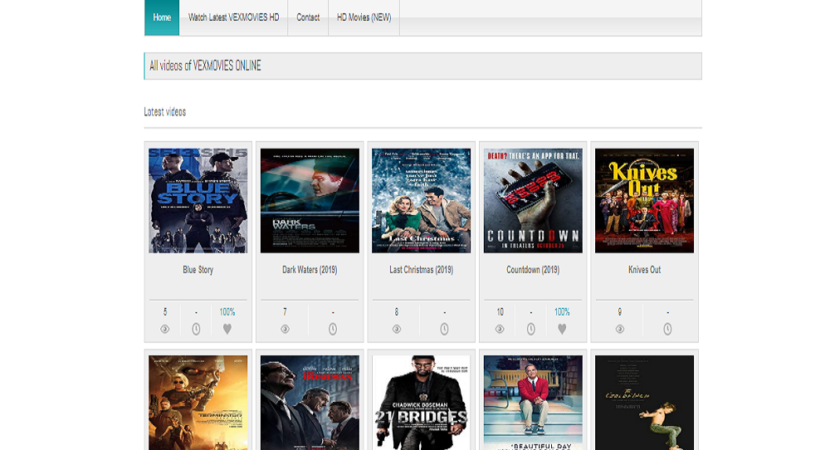This screenshot has height=450, width=830.
Task: Click the duration clock icon under Countdown
Action: coord(531,329)
